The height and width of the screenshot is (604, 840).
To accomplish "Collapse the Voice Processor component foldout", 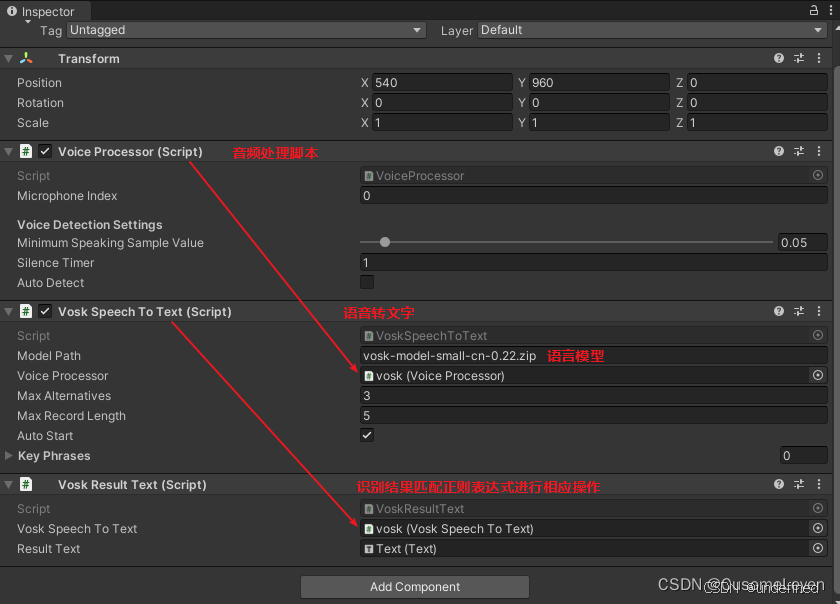I will click(9, 152).
